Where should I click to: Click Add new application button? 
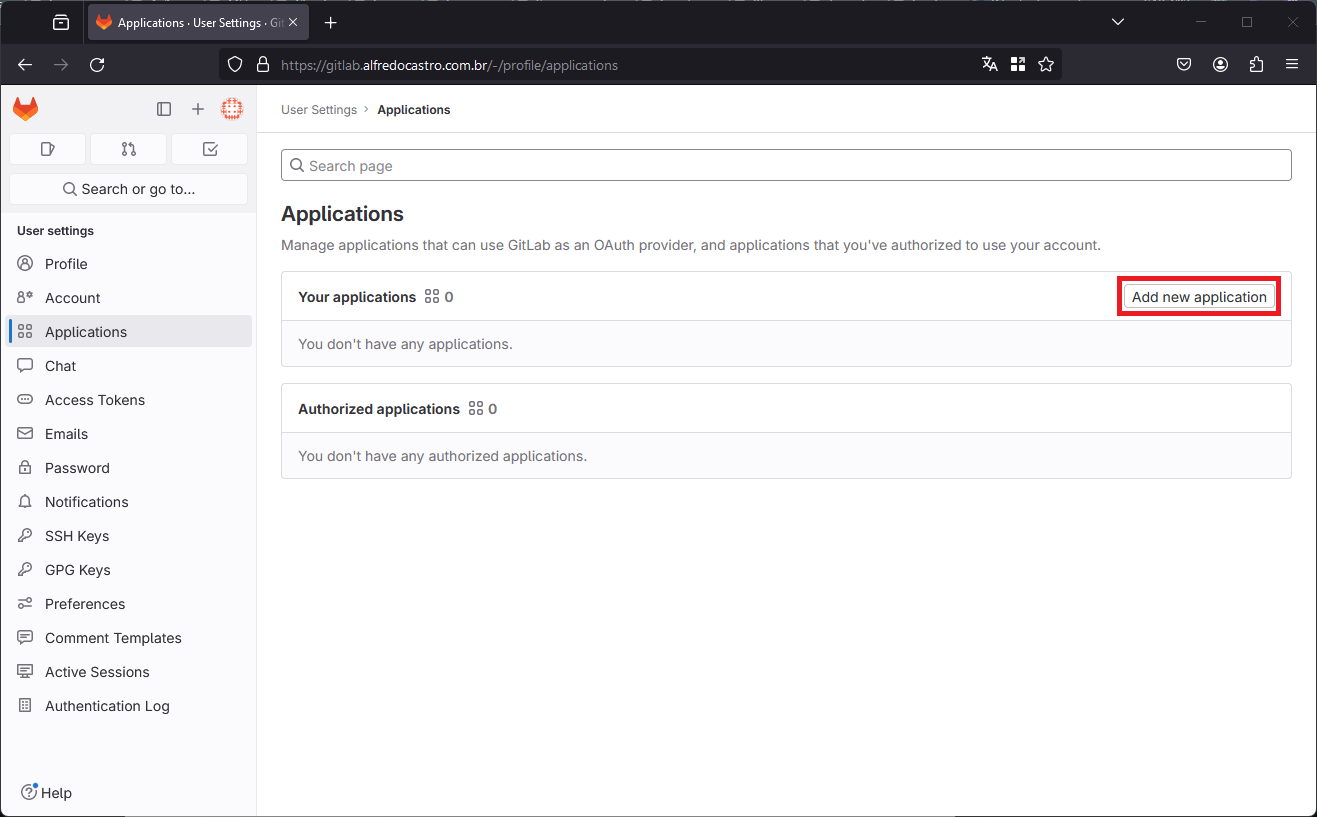click(1199, 297)
